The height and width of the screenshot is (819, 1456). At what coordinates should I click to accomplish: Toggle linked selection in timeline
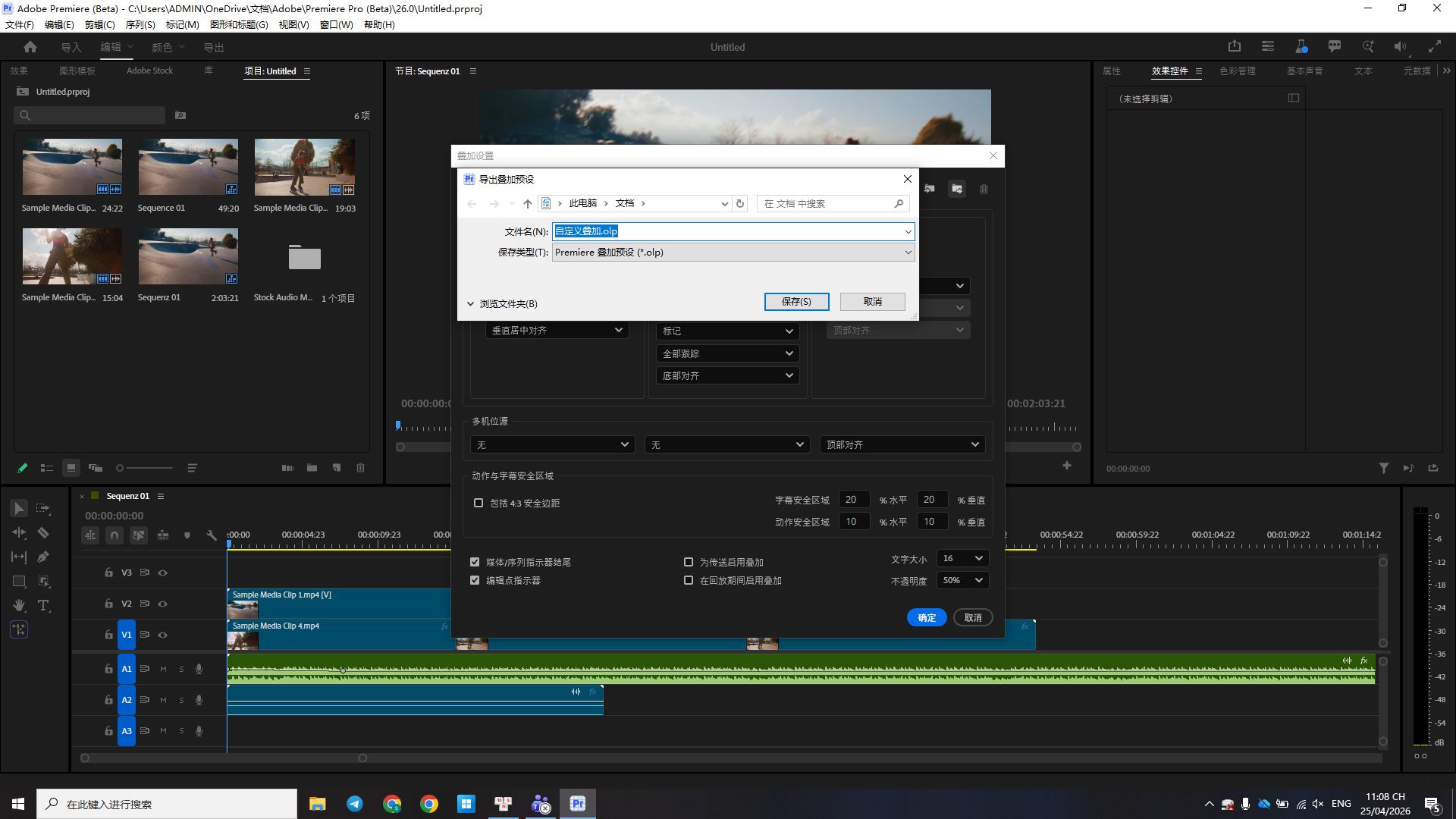tap(139, 535)
